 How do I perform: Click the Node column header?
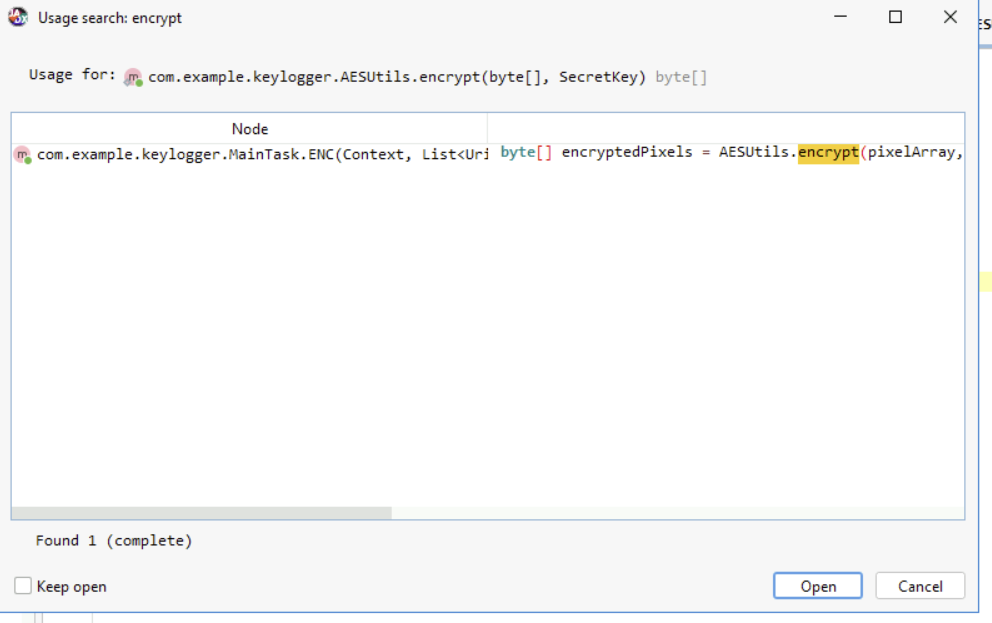249,129
